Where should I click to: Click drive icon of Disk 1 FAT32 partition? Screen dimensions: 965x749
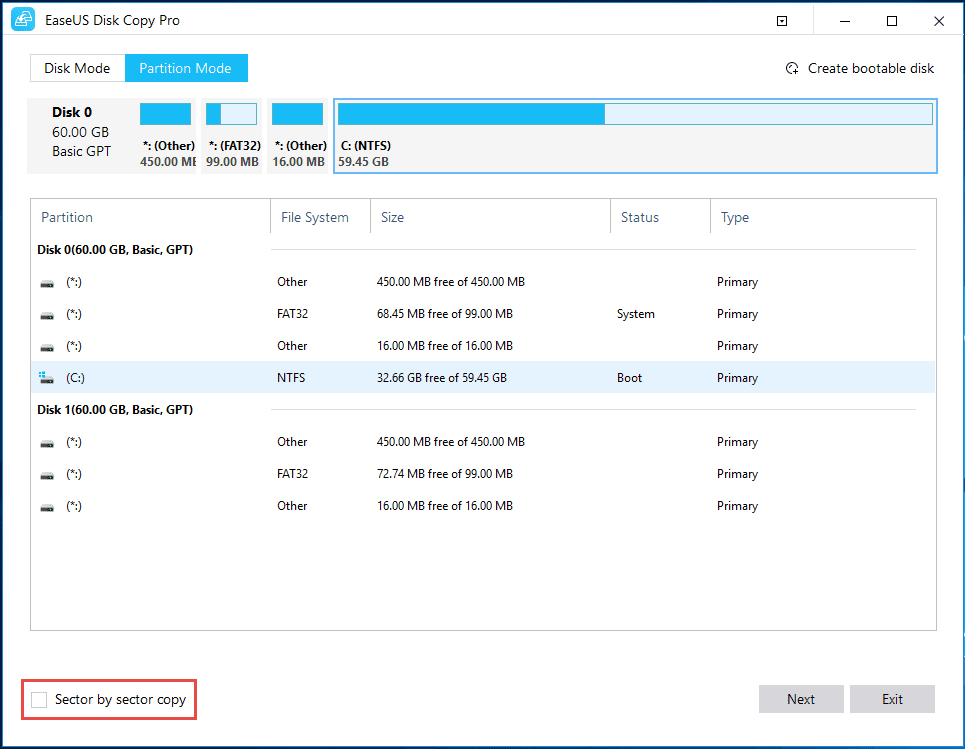click(47, 475)
